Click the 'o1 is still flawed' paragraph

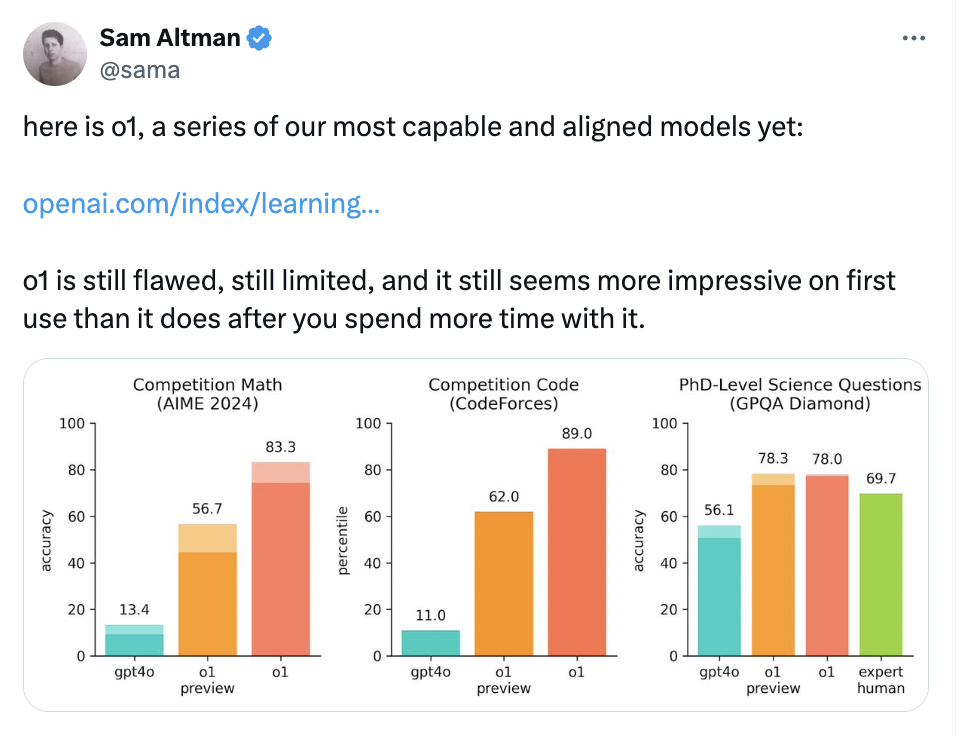pyautogui.click(x=459, y=299)
